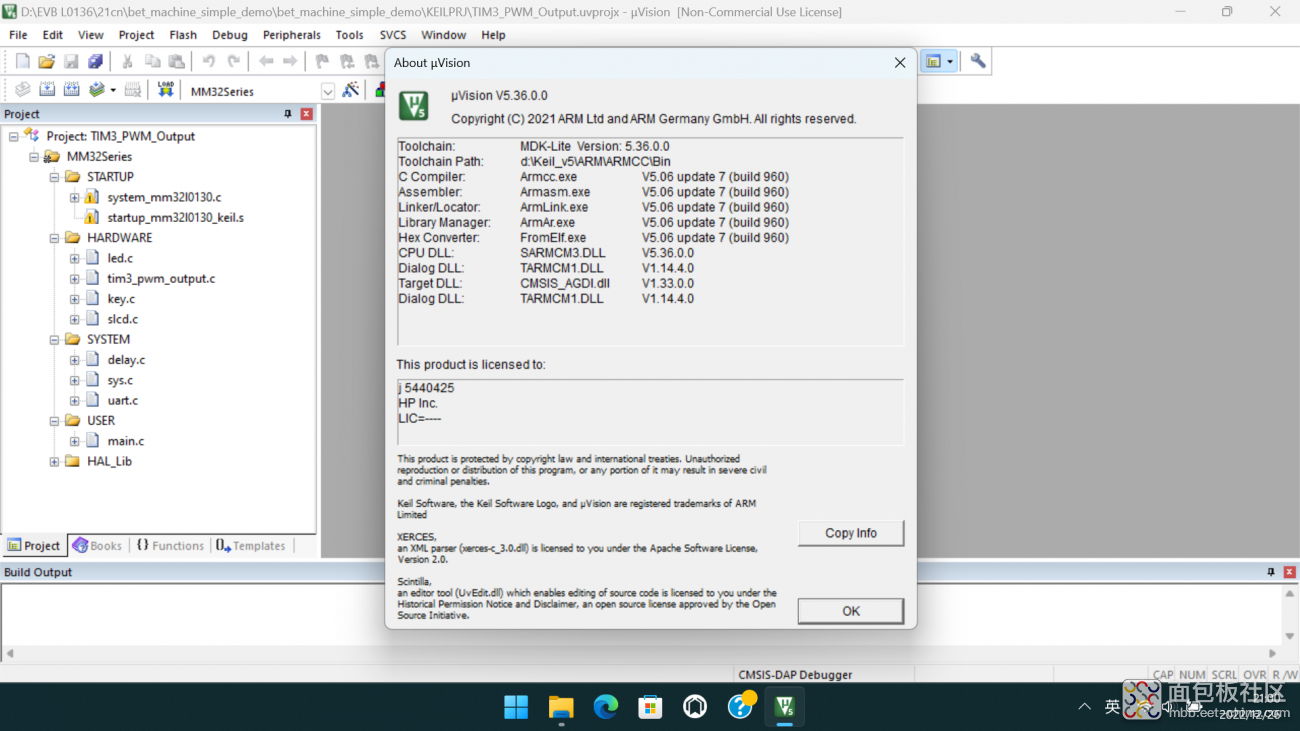
Task: Click the Build target icon
Action: pyautogui.click(x=46, y=90)
